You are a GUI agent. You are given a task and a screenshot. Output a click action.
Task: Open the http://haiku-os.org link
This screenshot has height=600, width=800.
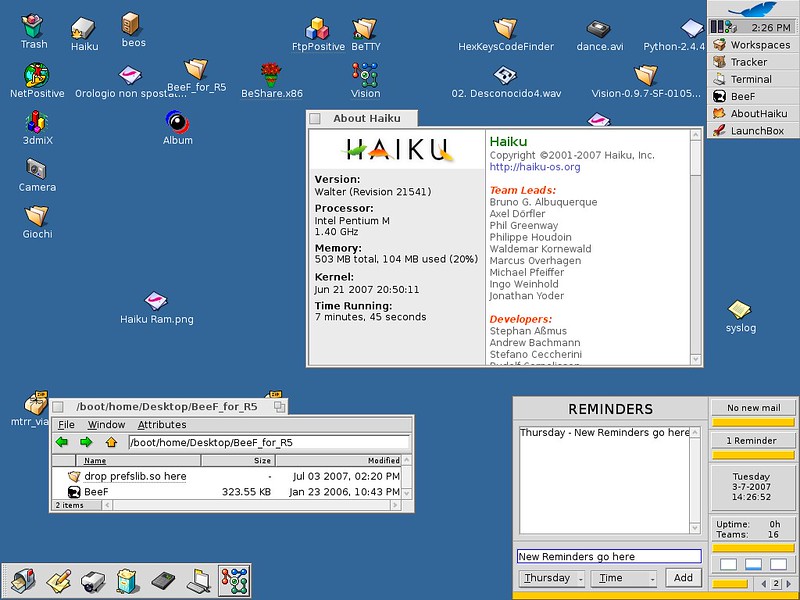[535, 167]
